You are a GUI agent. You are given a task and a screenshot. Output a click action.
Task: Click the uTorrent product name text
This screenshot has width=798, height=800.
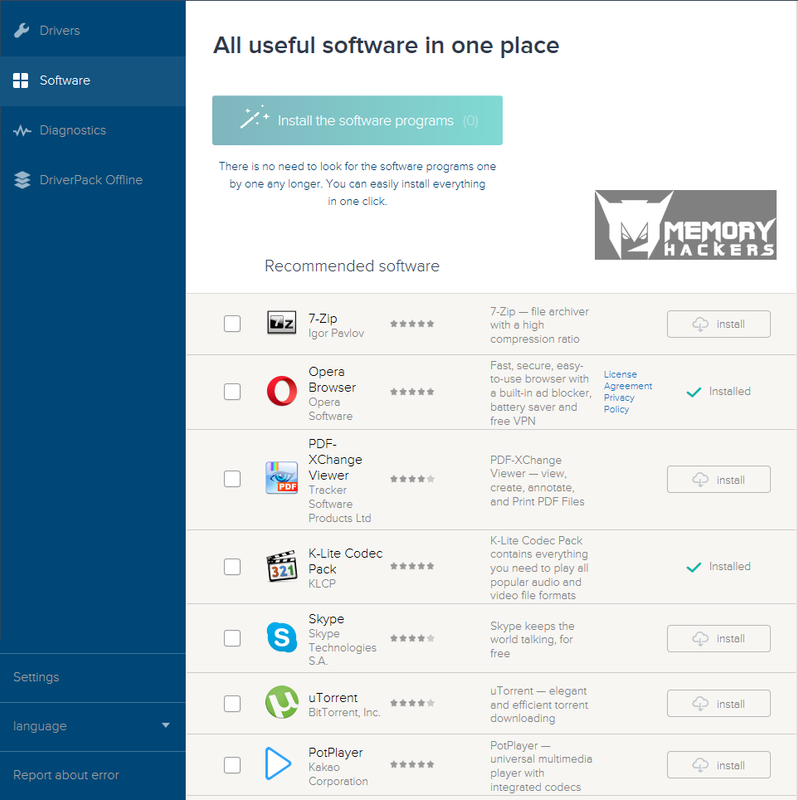[333, 697]
